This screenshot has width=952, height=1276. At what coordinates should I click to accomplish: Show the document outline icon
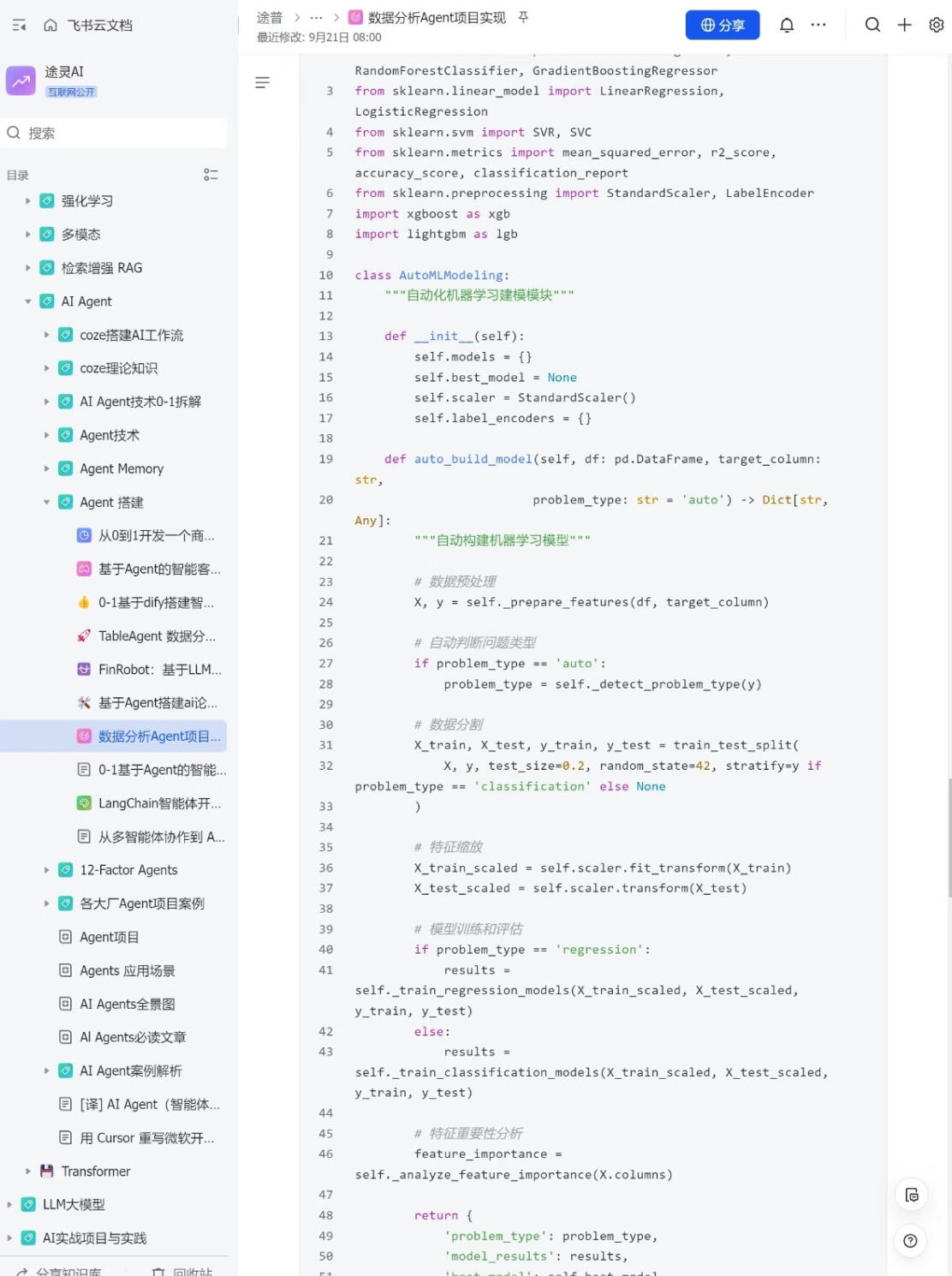click(263, 82)
